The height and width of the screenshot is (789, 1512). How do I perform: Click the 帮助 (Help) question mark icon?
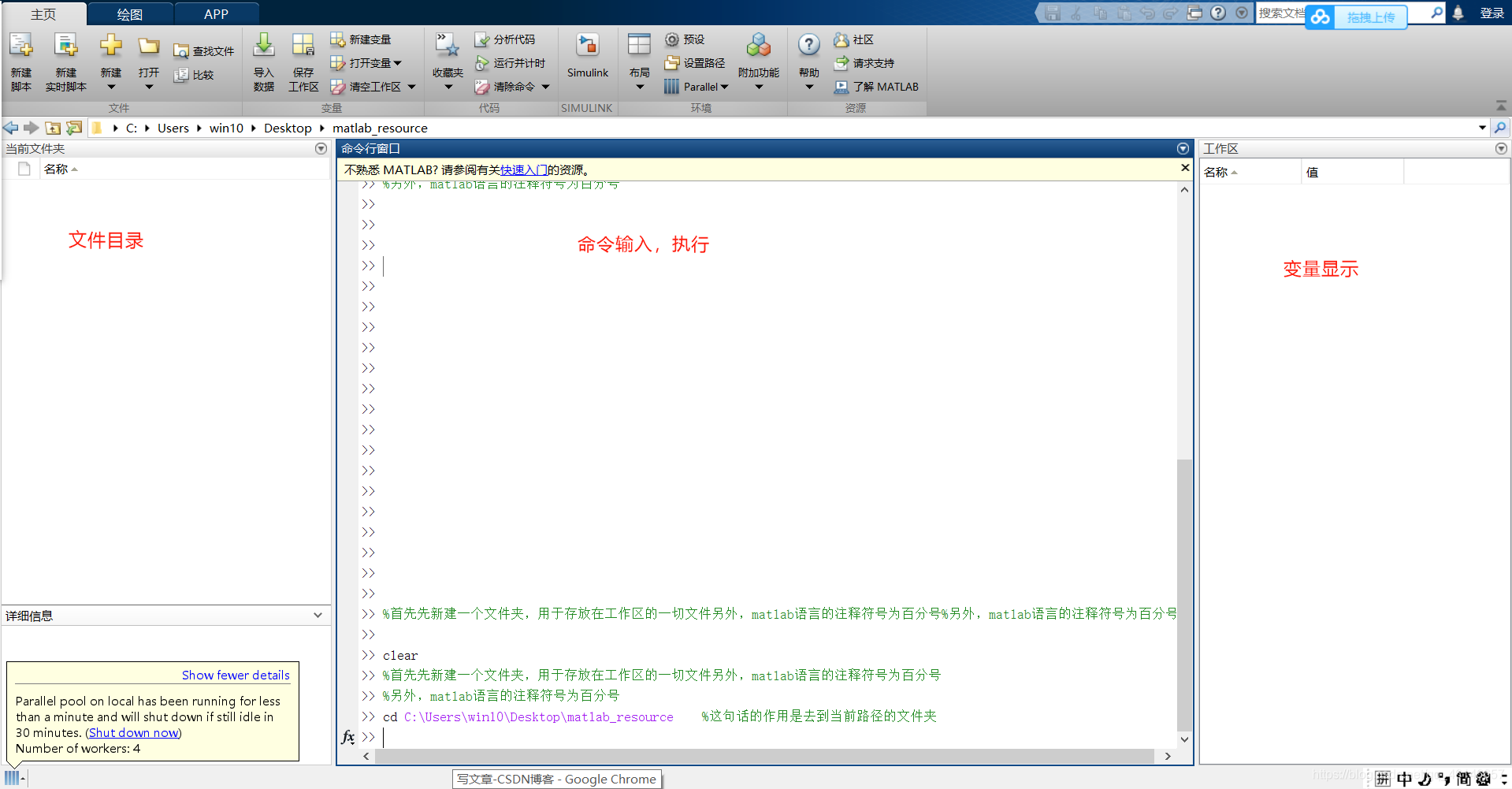[809, 45]
